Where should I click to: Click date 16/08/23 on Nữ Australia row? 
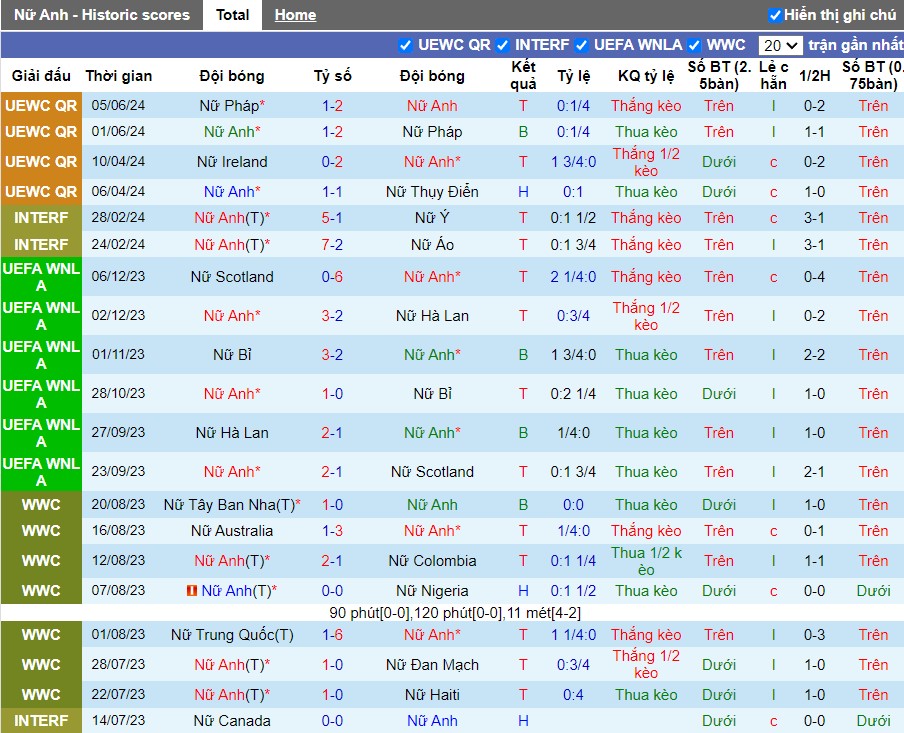(x=118, y=531)
